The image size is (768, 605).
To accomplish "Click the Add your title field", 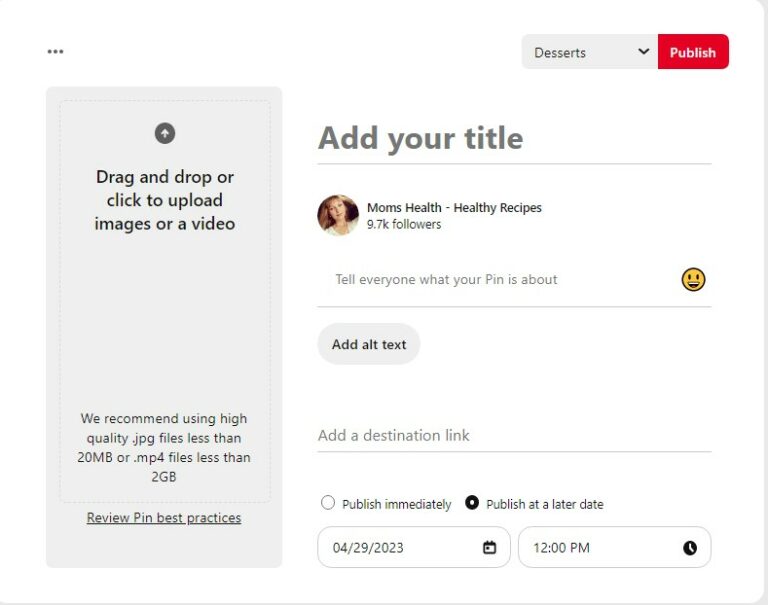I will (x=514, y=138).
